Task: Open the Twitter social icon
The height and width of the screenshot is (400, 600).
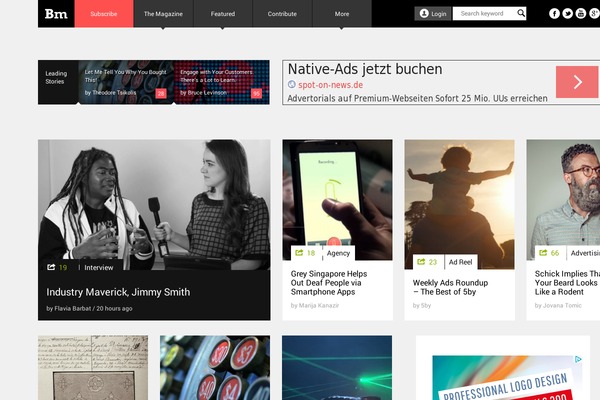Action: pyautogui.click(x=567, y=14)
